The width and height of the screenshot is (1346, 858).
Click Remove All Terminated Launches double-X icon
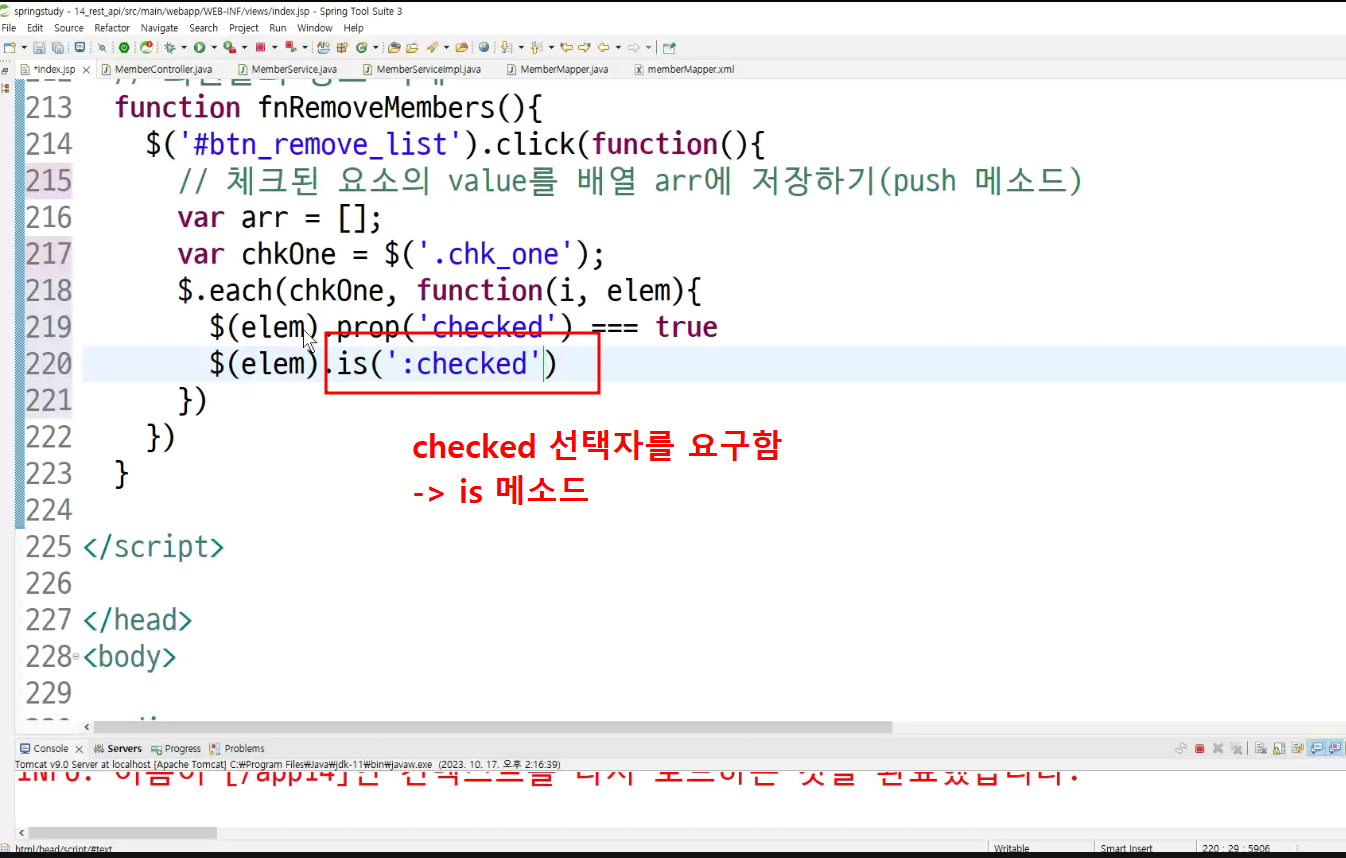[x=1236, y=748]
